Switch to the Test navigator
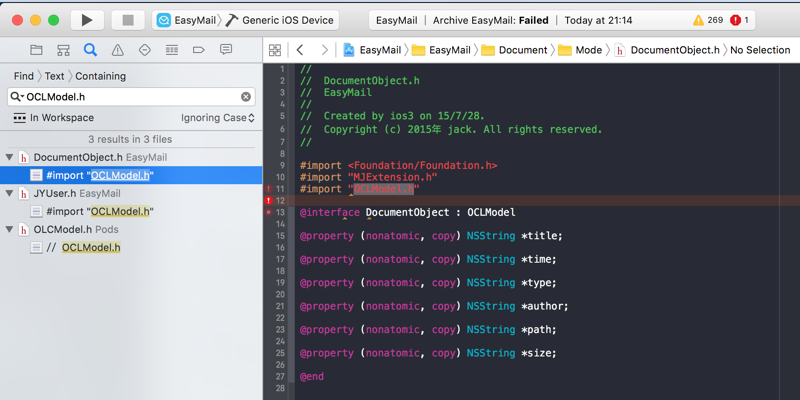 point(145,49)
